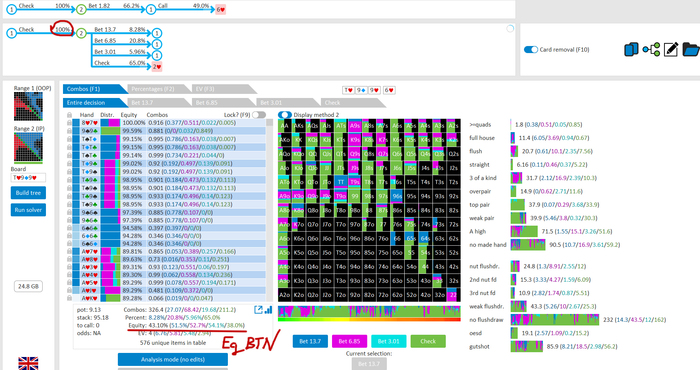The image size is (700, 370).
Task: Switch off Display method 2 toggle
Action: [x=285, y=115]
